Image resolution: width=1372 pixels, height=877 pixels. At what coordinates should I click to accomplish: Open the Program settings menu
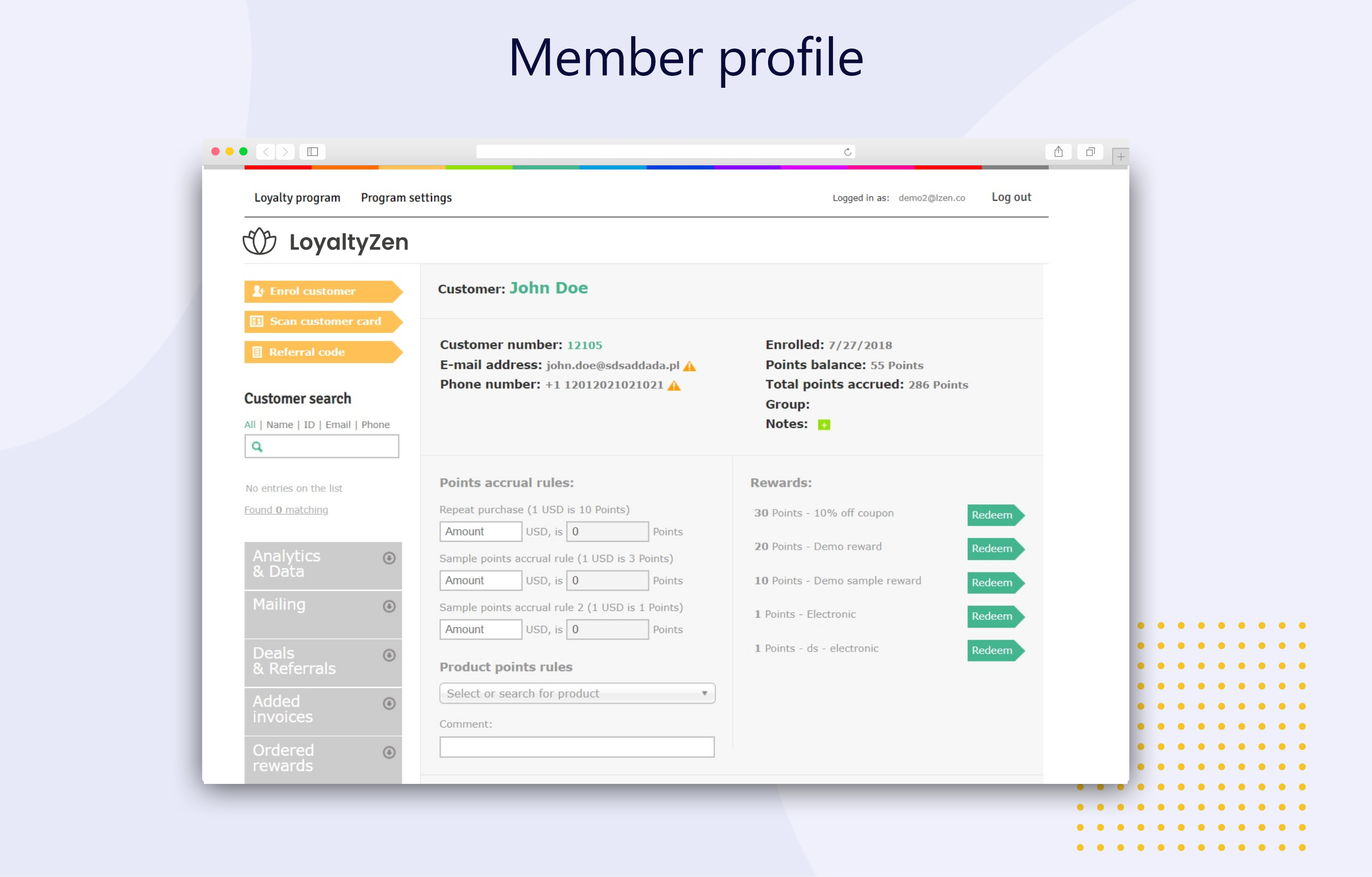[406, 198]
